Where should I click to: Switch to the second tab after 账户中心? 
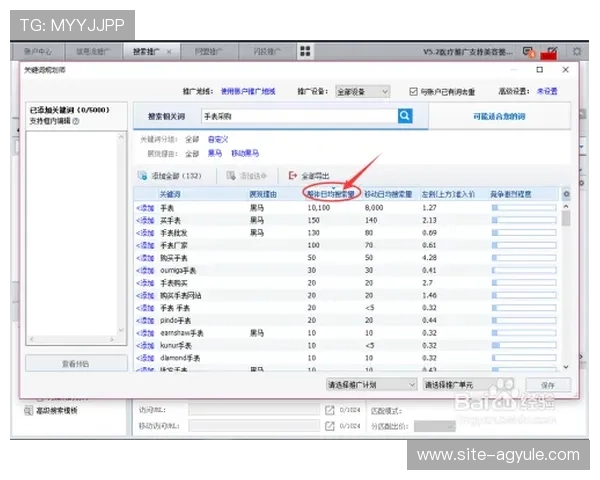(92, 52)
